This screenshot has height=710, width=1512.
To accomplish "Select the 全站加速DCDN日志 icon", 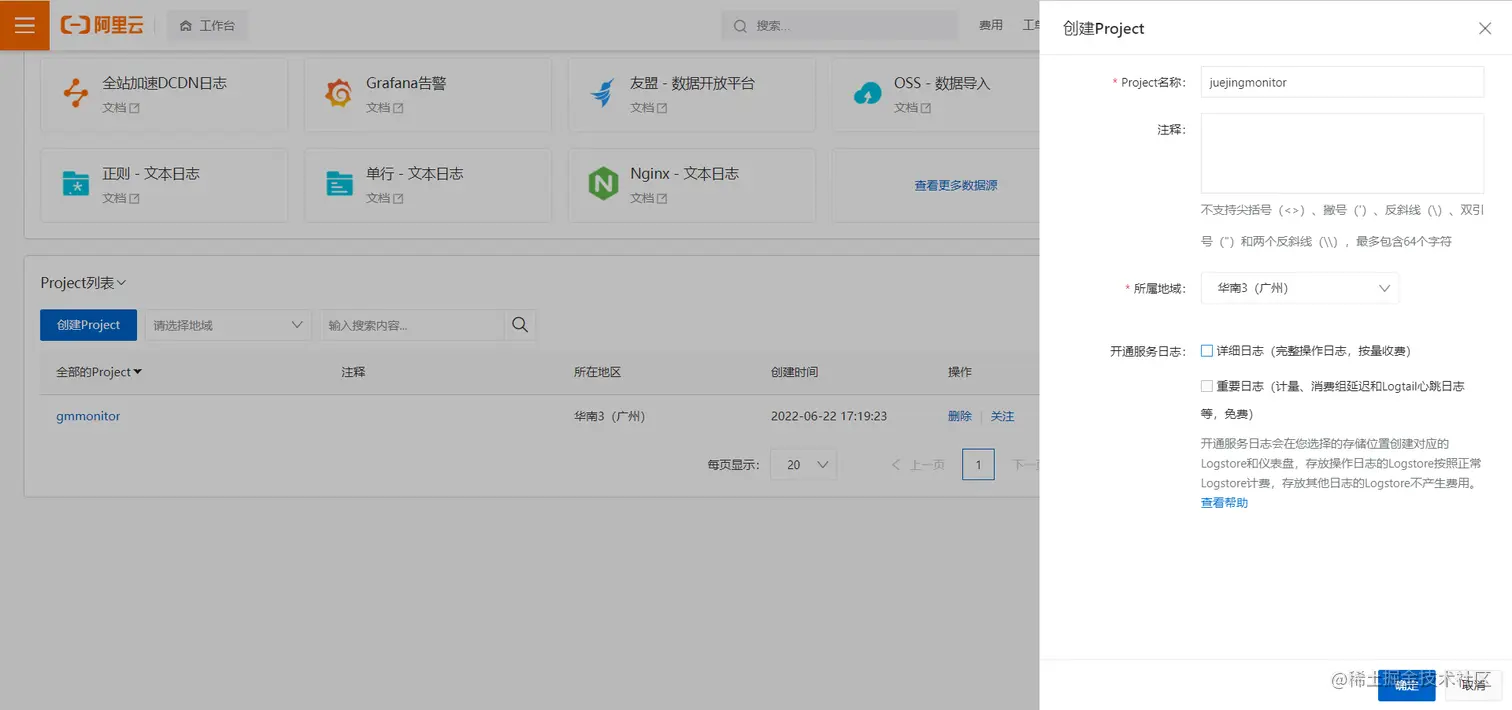I will (x=76, y=93).
